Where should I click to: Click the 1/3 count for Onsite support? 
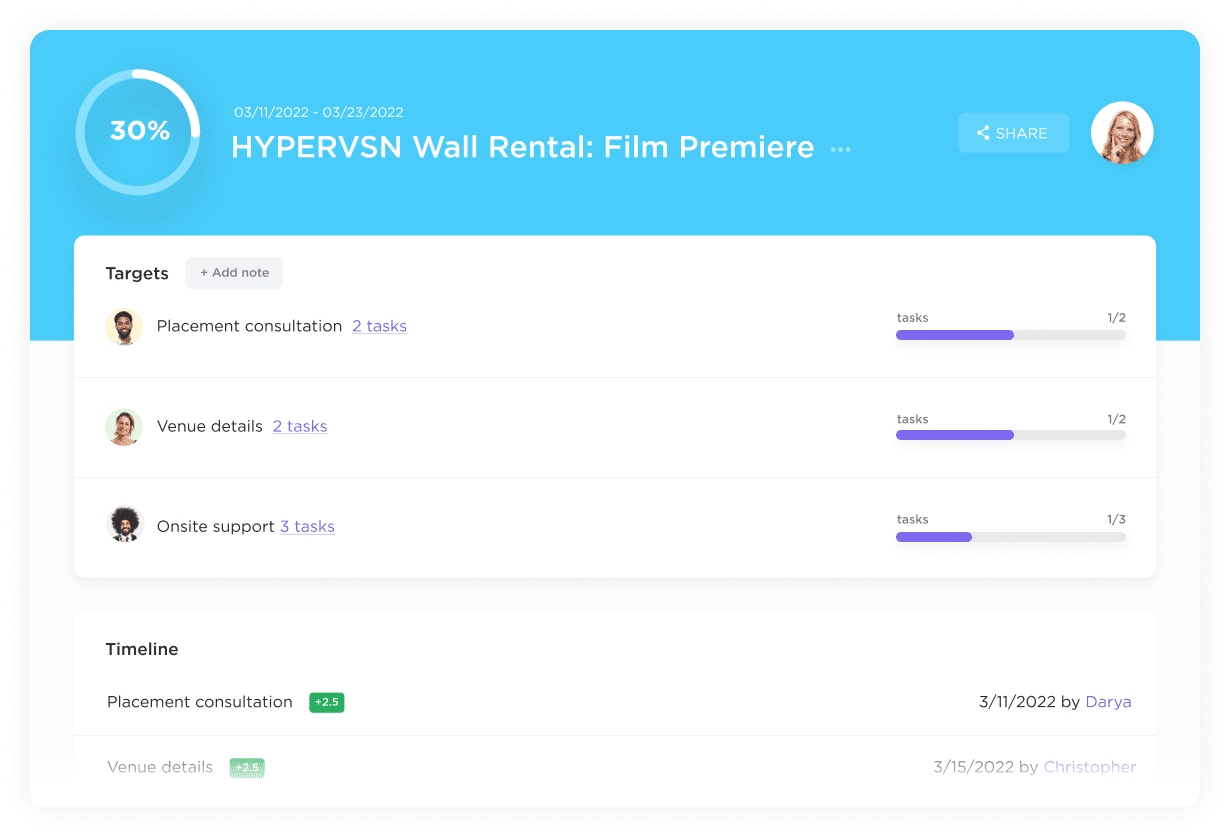point(1116,519)
